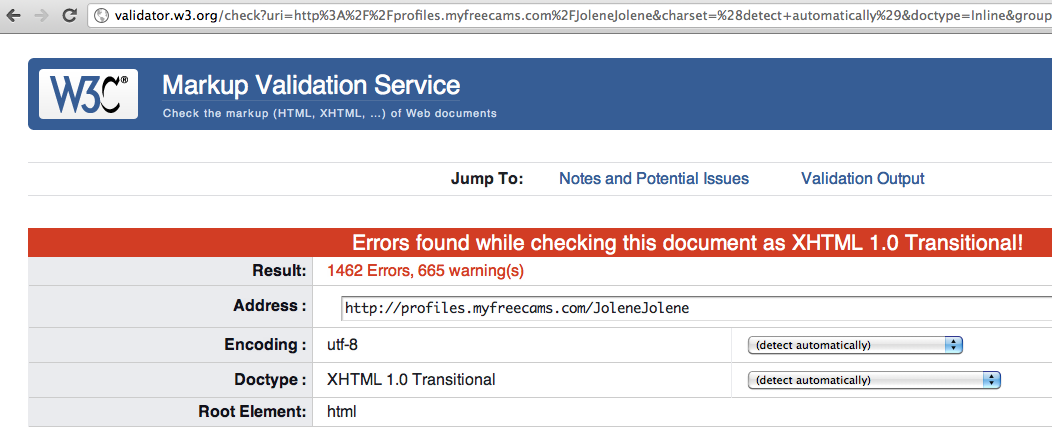The height and width of the screenshot is (435, 1052).
Task: Click the 'Root Element:' row label
Action: 252,412
